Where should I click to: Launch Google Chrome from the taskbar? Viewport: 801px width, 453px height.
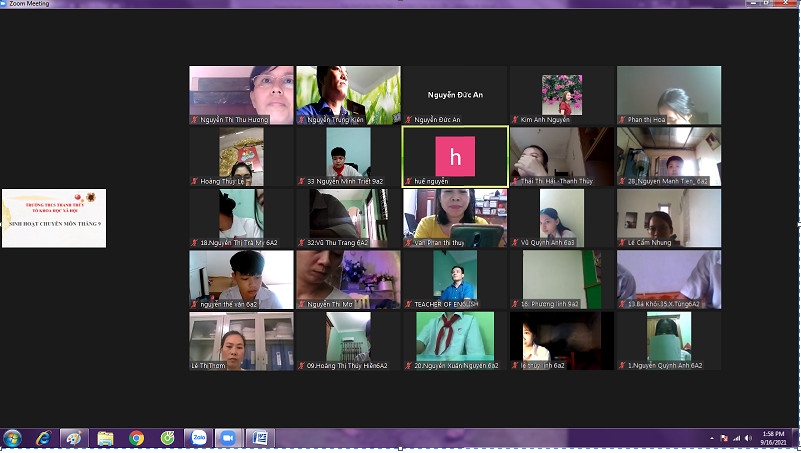[136, 438]
